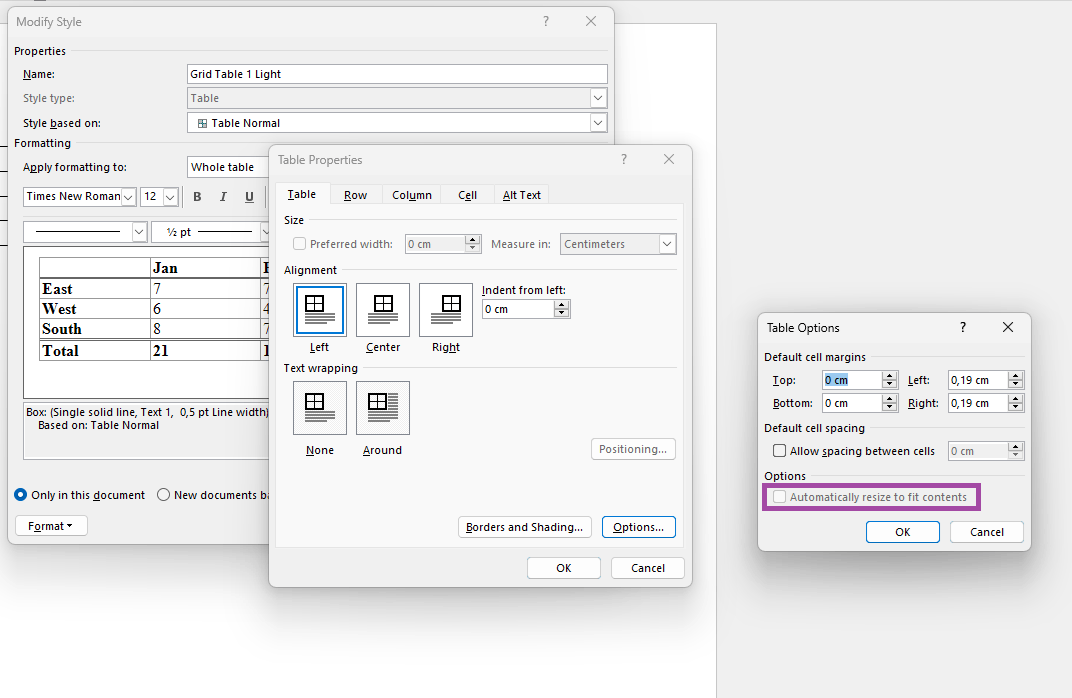Click the Options button in Table Properties
Image resolution: width=1072 pixels, height=698 pixels.
click(639, 527)
